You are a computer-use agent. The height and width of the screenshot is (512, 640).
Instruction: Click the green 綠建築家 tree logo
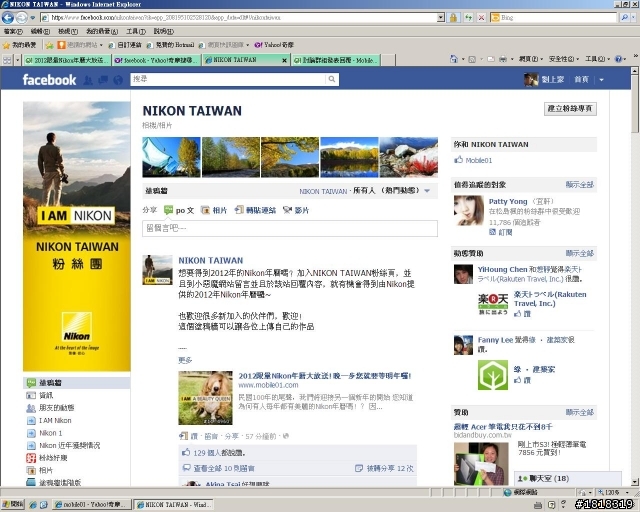493,375
